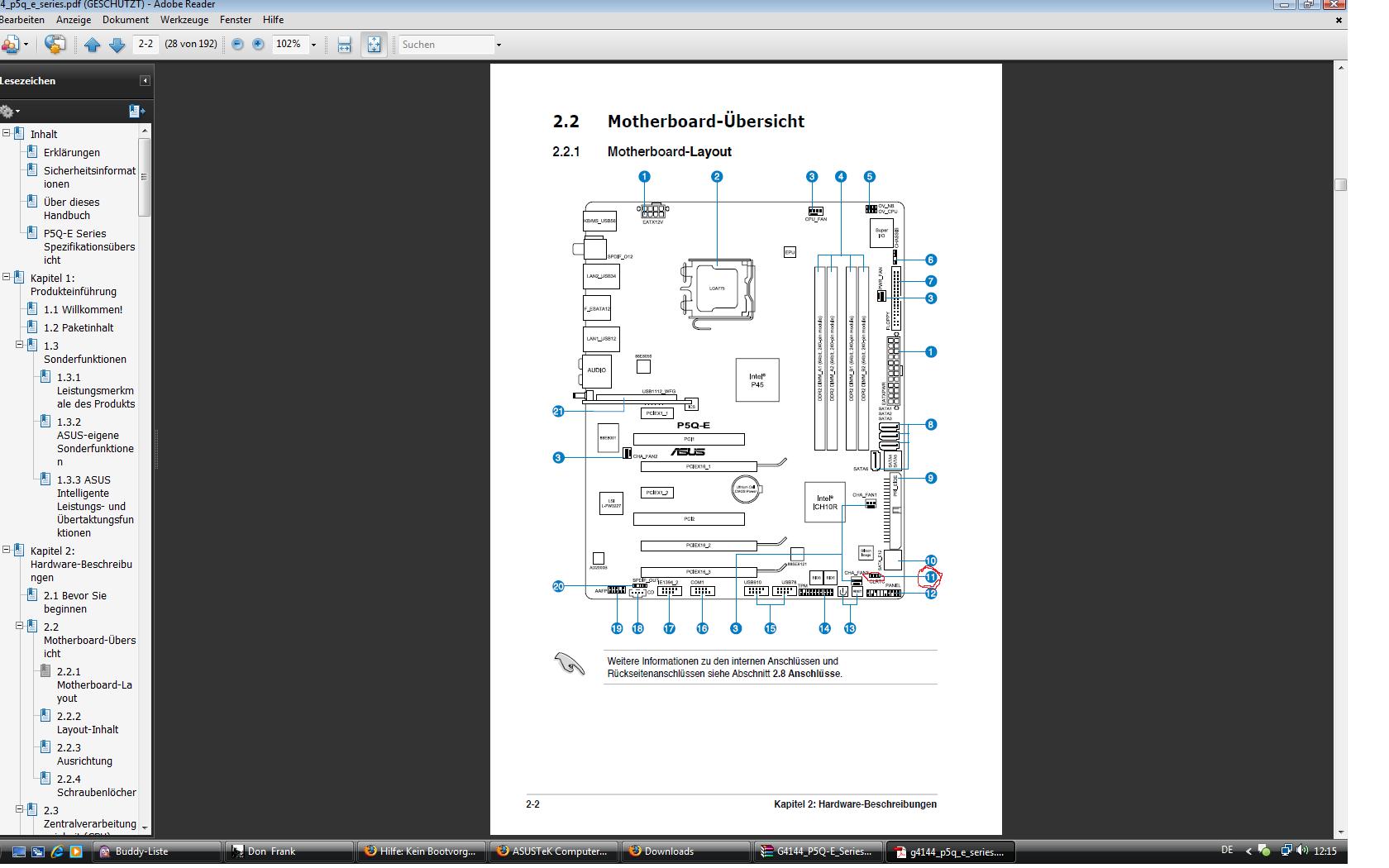The height and width of the screenshot is (868, 1389).
Task: Click the network tray icon
Action: (1286, 850)
